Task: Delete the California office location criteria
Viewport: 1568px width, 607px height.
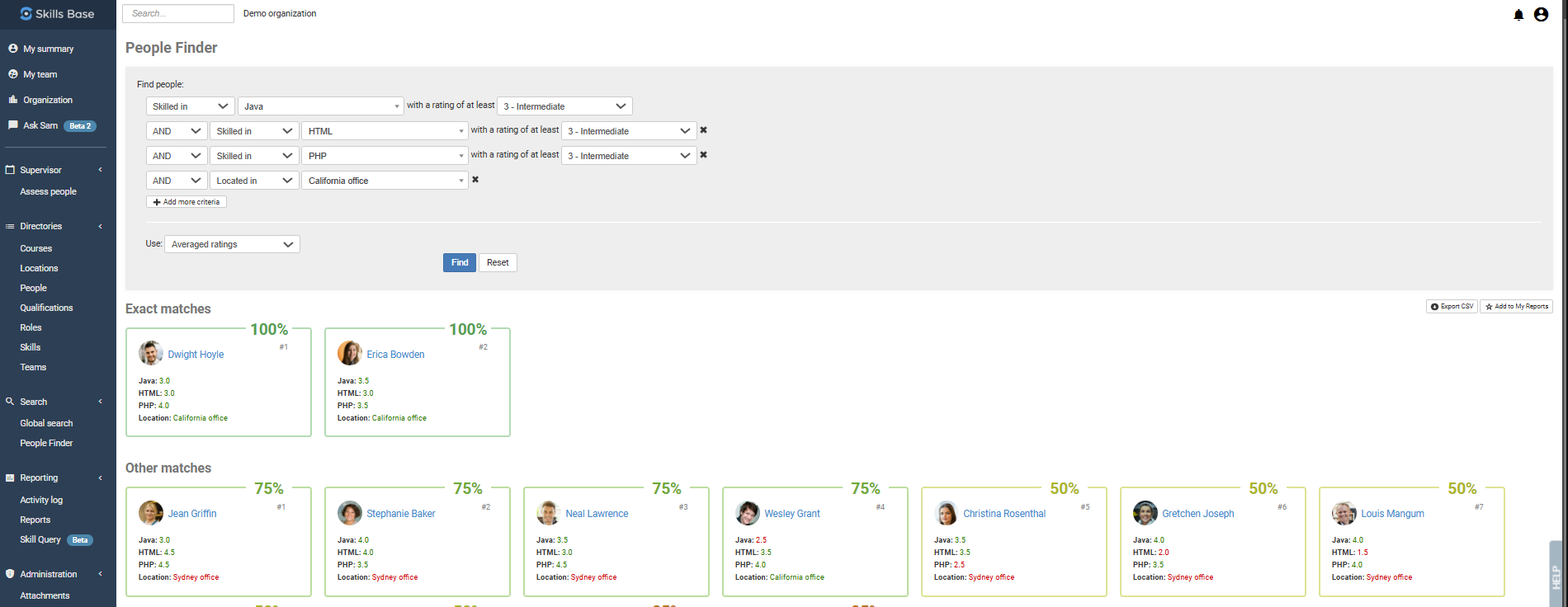Action: [475, 180]
